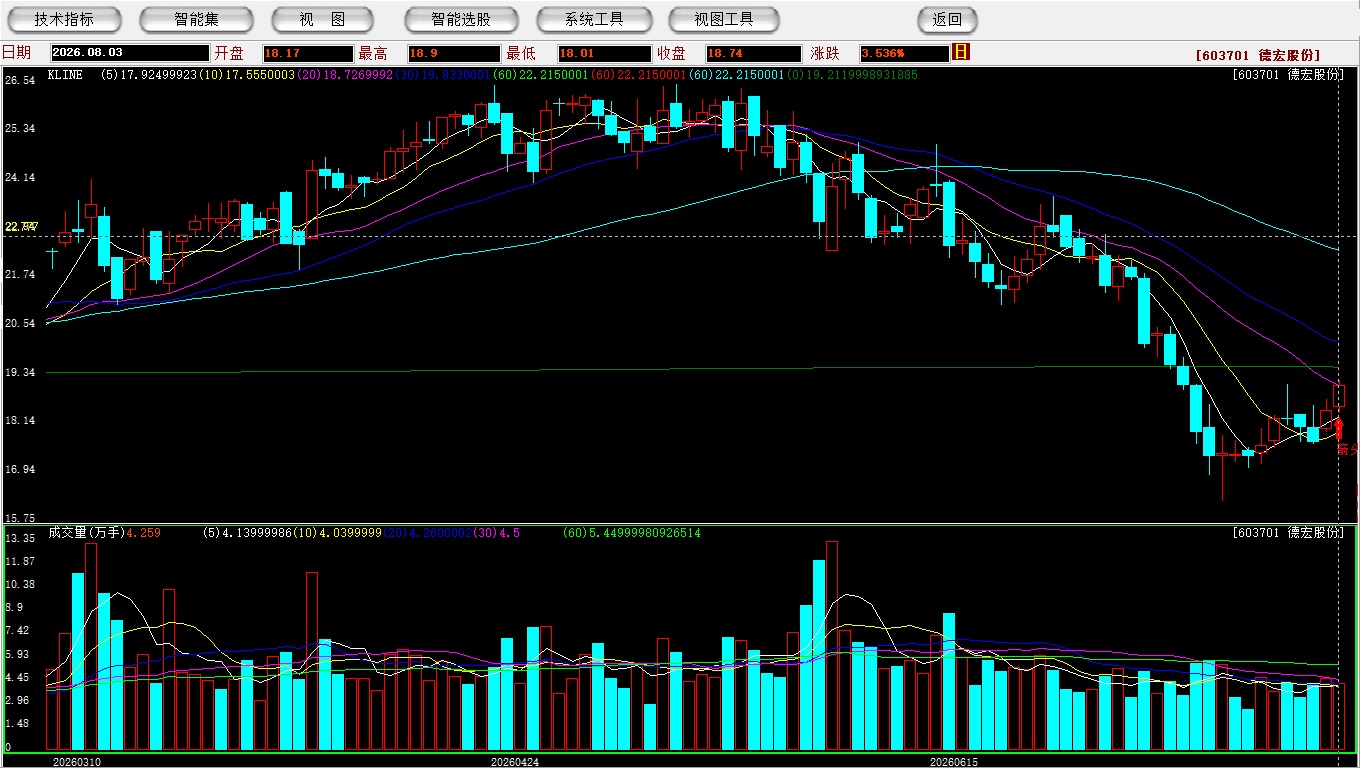Click the 成交量(万手) volume label
The height and width of the screenshot is (768, 1360).
coord(86,533)
